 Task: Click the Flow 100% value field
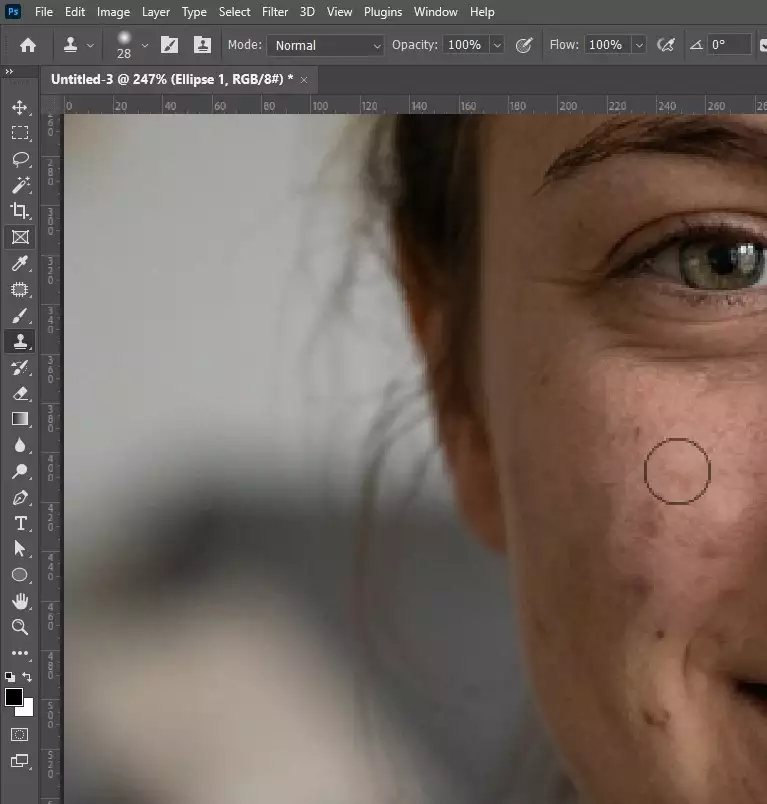608,45
